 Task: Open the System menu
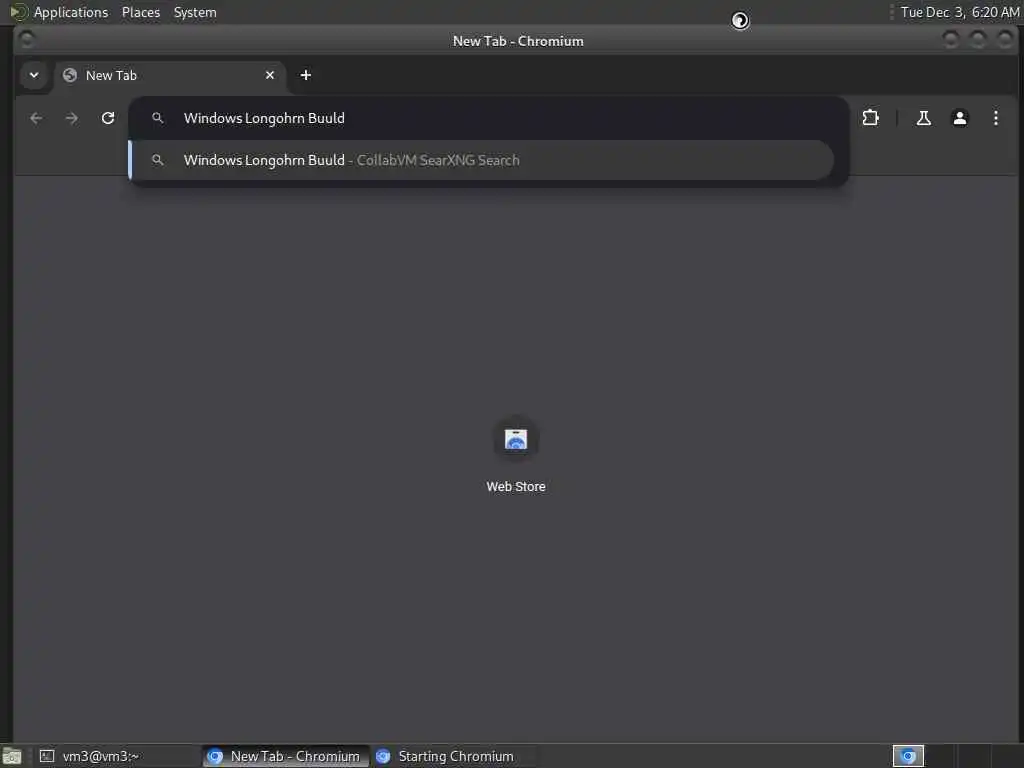click(x=195, y=12)
